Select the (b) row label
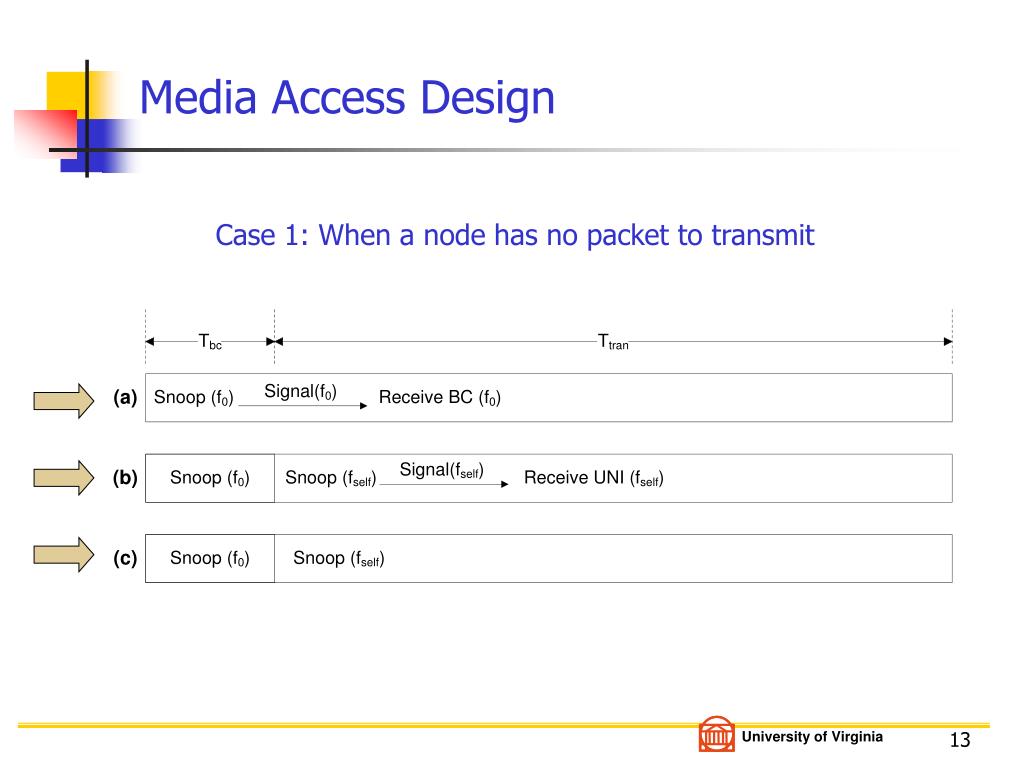Image resolution: width=1024 pixels, height=768 pixels. (x=125, y=477)
